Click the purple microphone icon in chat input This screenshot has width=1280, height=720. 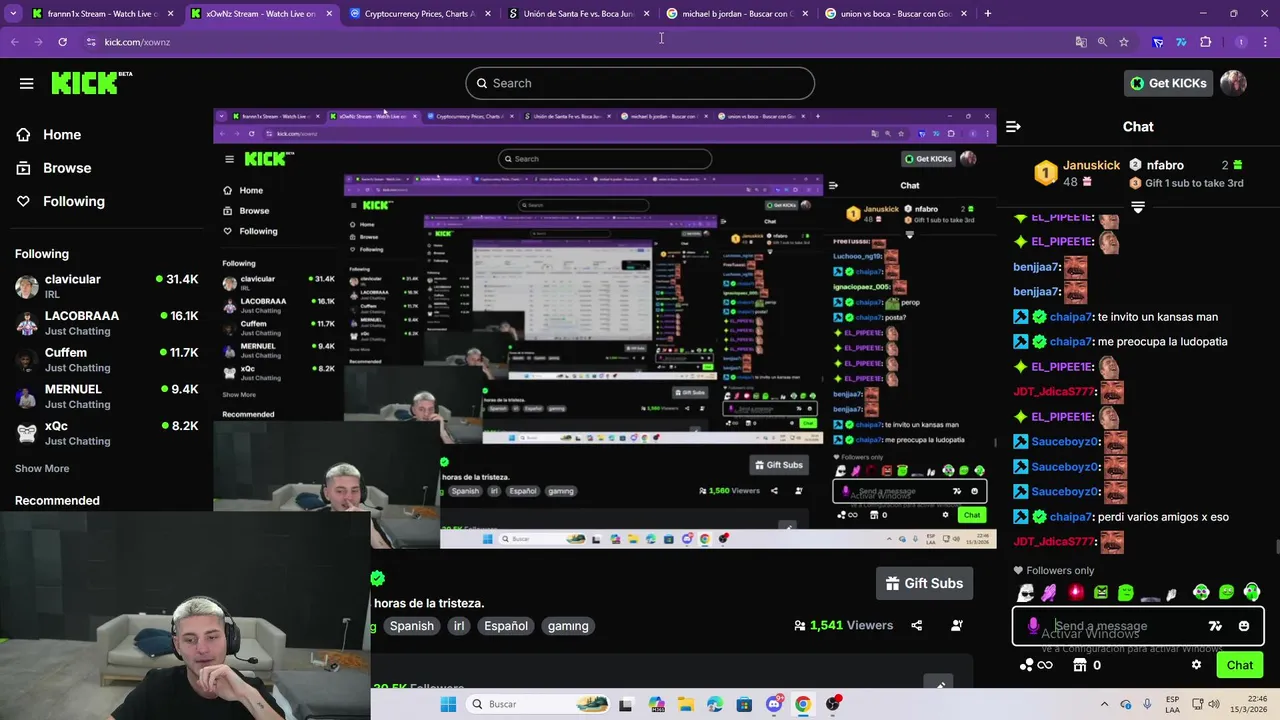point(1033,626)
